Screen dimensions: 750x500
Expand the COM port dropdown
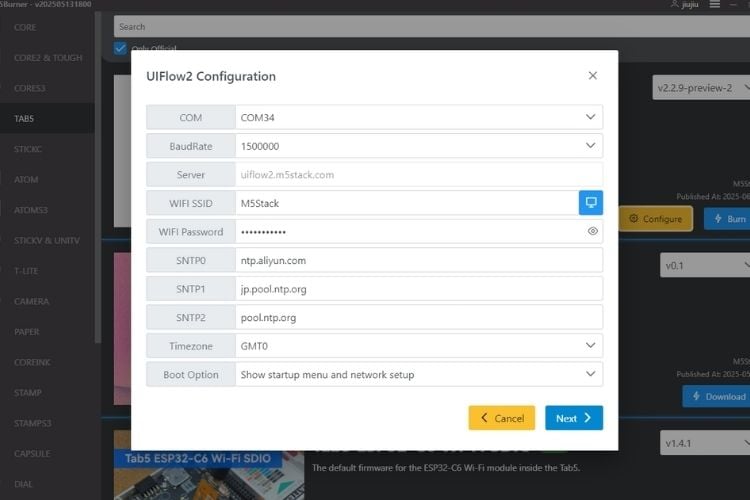point(419,117)
